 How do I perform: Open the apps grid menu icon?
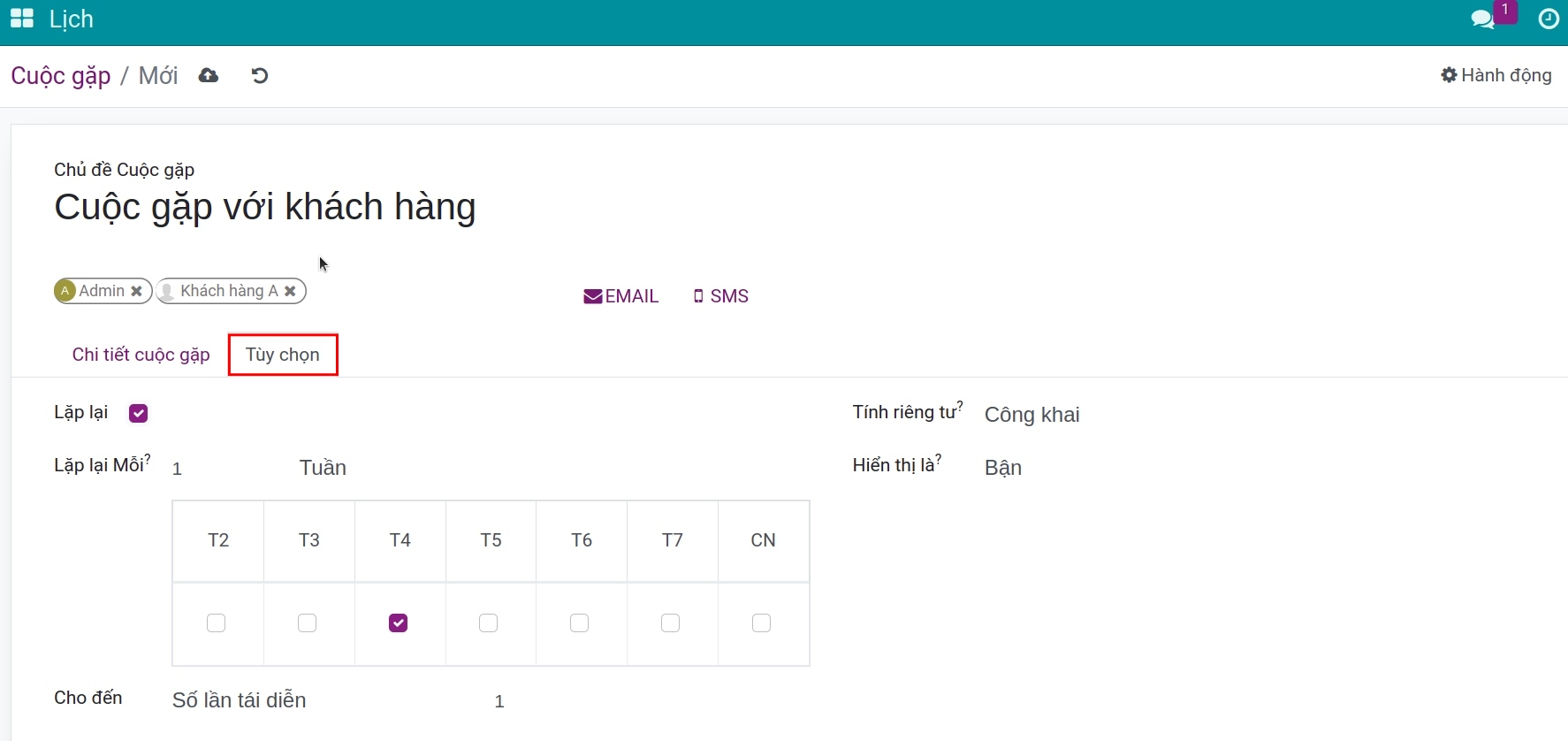pos(21,19)
